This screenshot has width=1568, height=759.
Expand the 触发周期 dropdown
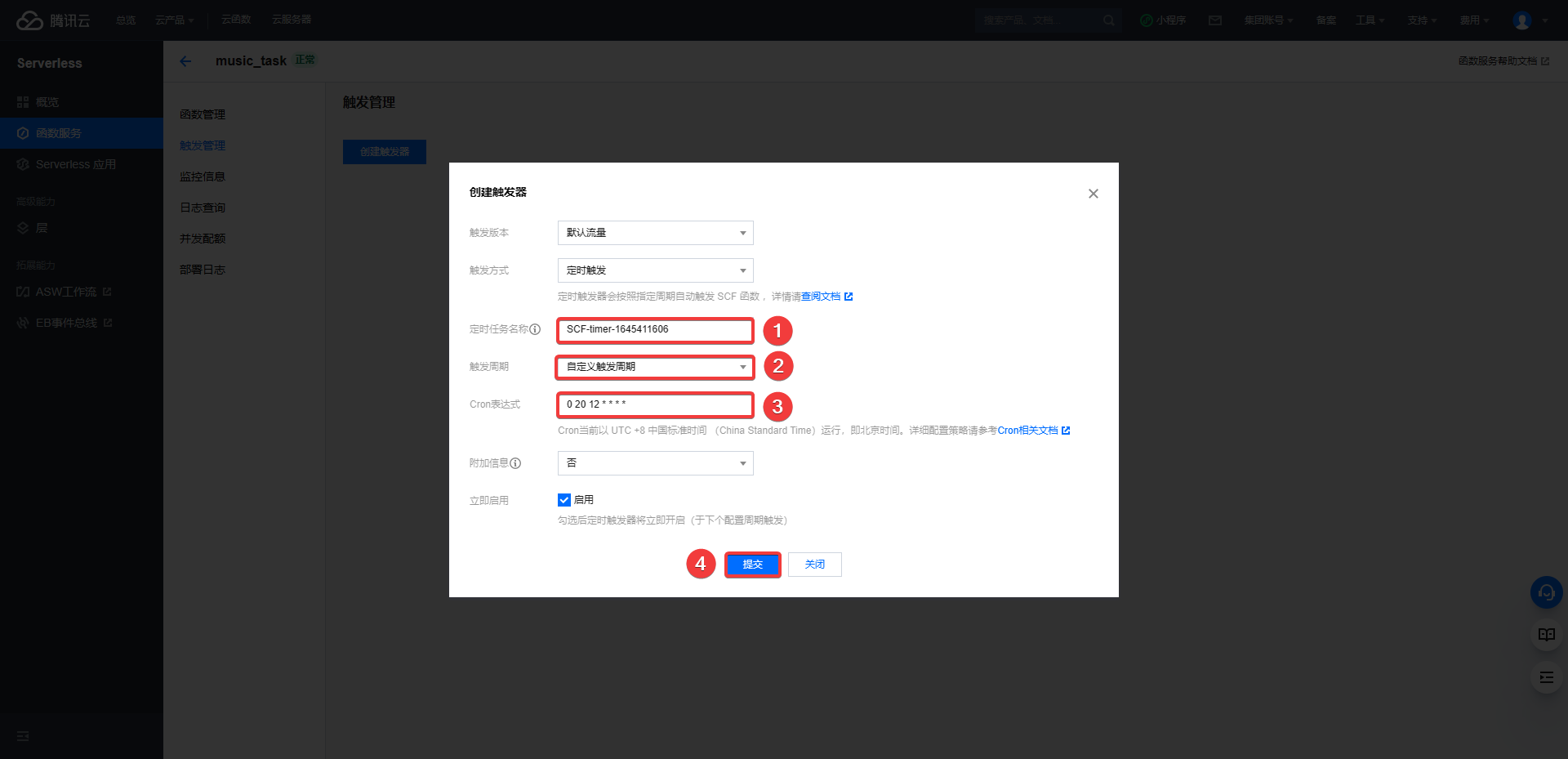(655, 367)
